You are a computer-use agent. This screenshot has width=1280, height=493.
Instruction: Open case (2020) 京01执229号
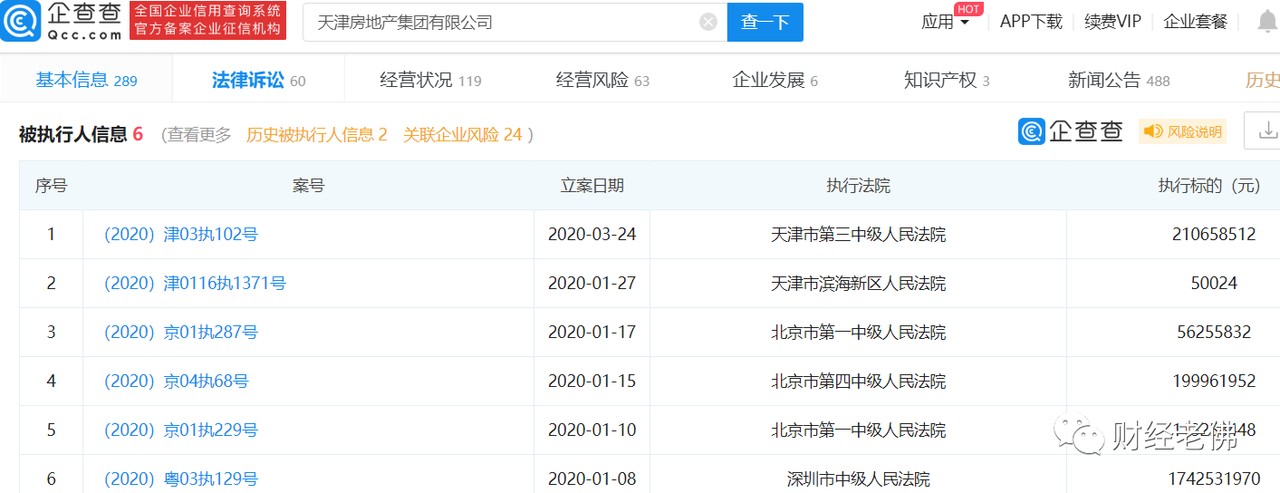(181, 430)
